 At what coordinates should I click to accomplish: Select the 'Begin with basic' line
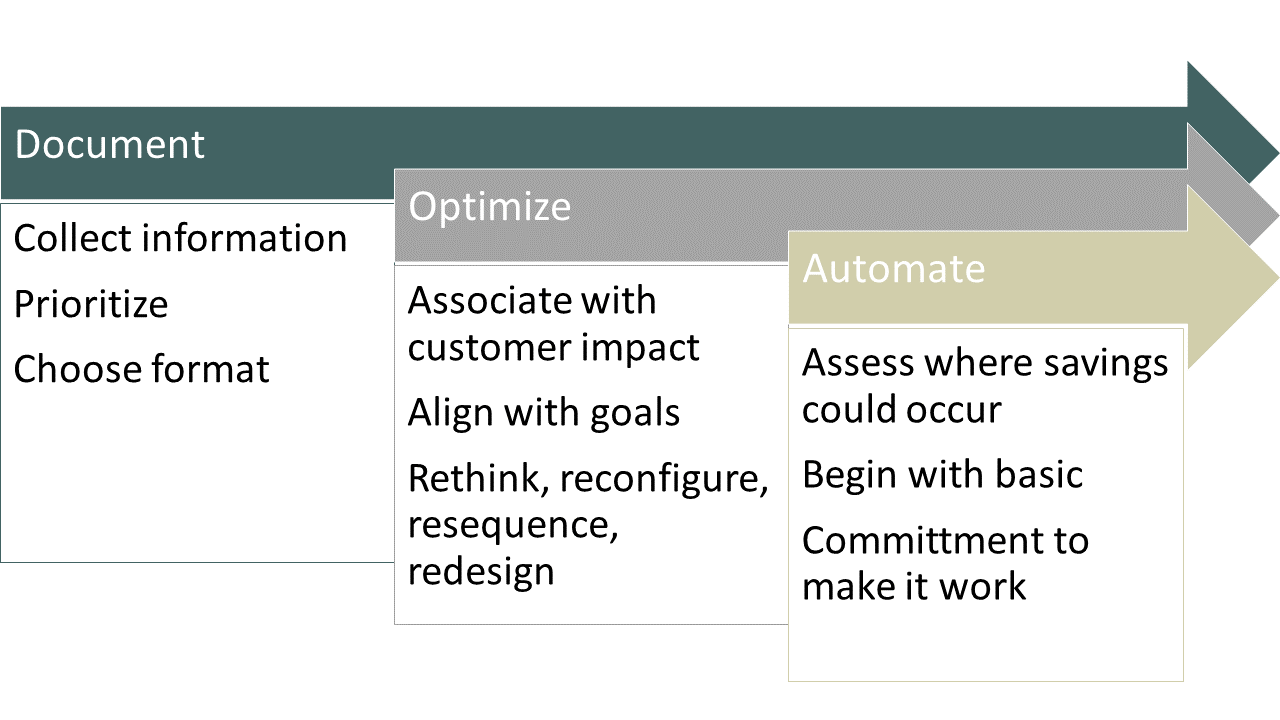(942, 474)
